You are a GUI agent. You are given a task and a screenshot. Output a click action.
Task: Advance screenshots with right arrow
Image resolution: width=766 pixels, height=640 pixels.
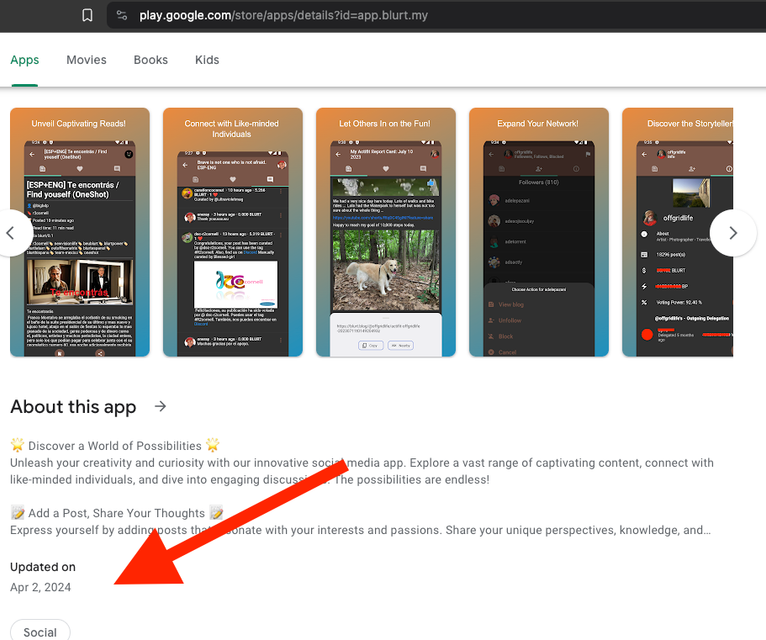tap(732, 233)
